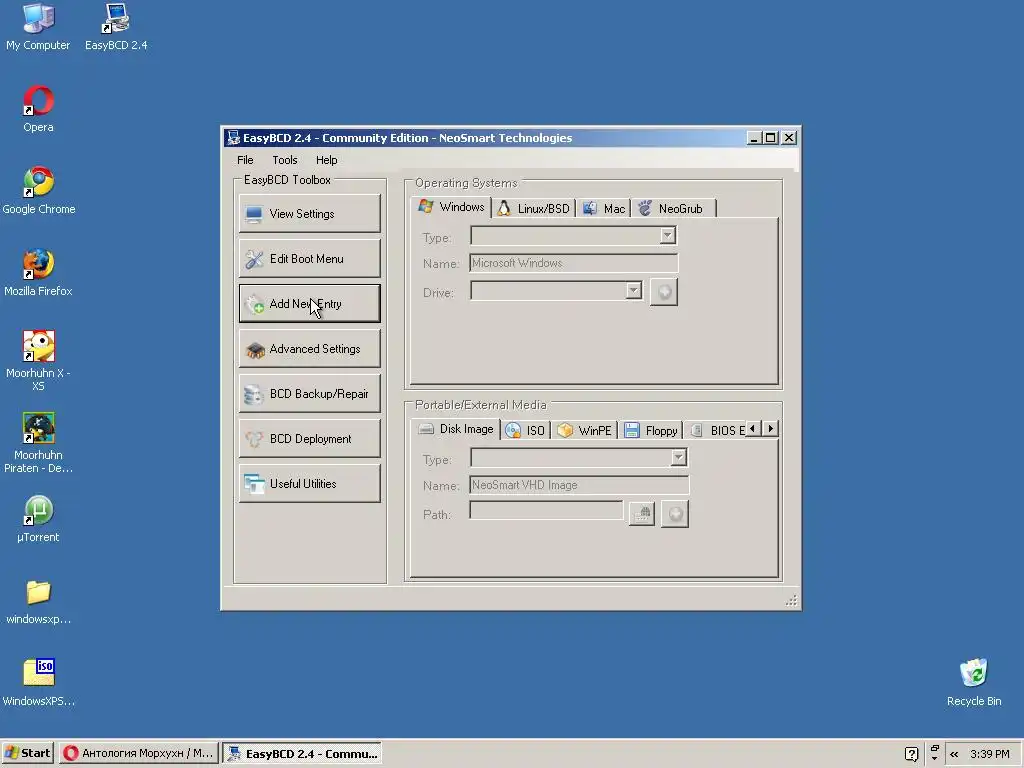Select the EasyBCD 2.4 desktop shortcut
Viewport: 1024px width, 768px height.
coord(116,26)
